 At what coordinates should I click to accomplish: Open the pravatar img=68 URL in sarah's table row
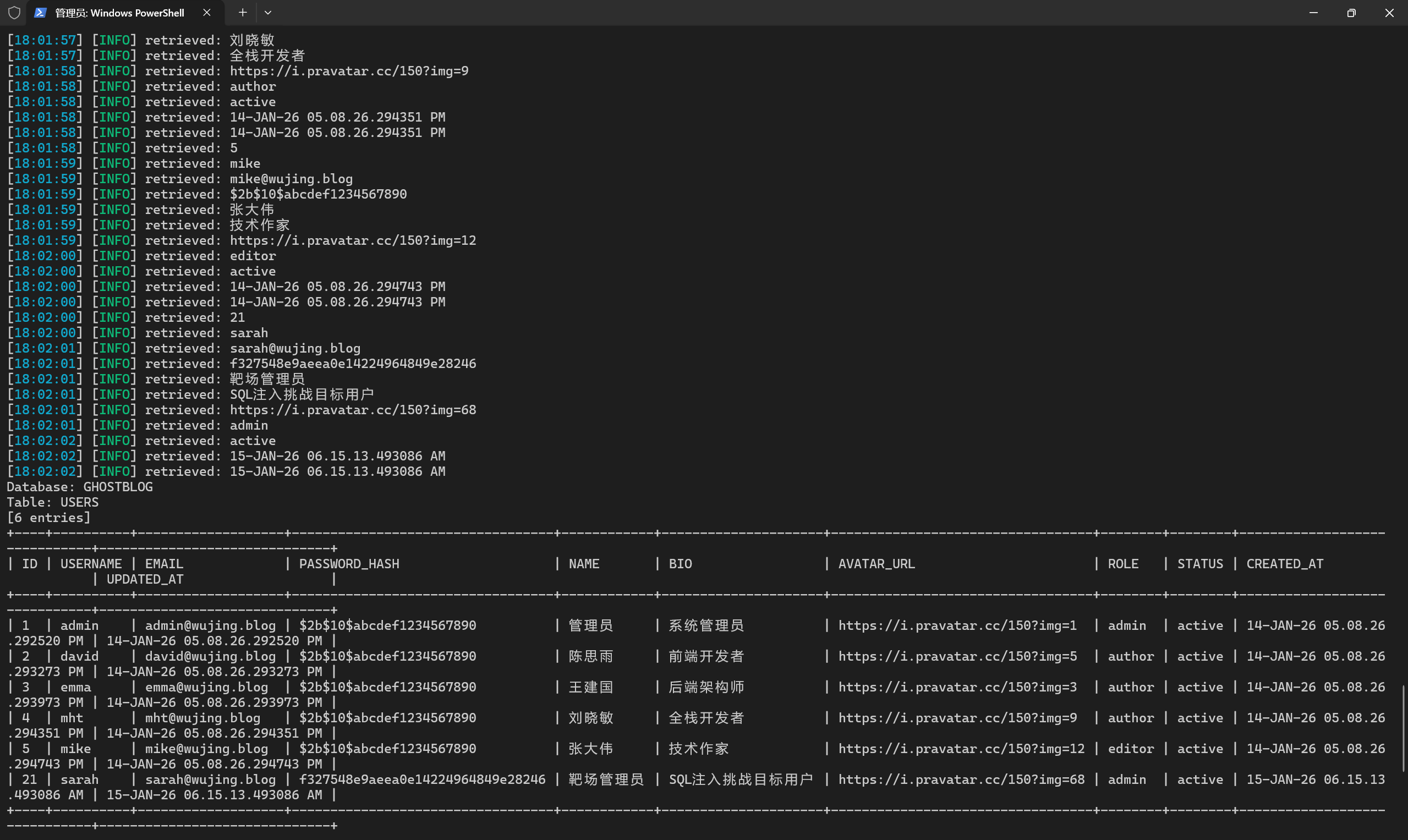pyautogui.click(x=961, y=779)
